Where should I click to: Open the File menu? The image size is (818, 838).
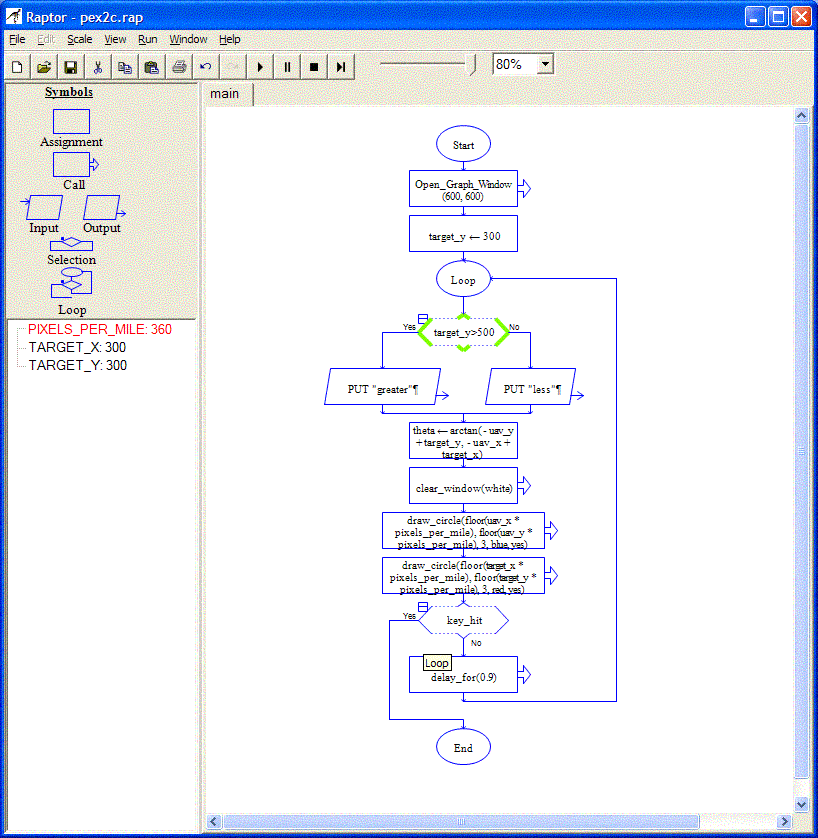tap(17, 40)
